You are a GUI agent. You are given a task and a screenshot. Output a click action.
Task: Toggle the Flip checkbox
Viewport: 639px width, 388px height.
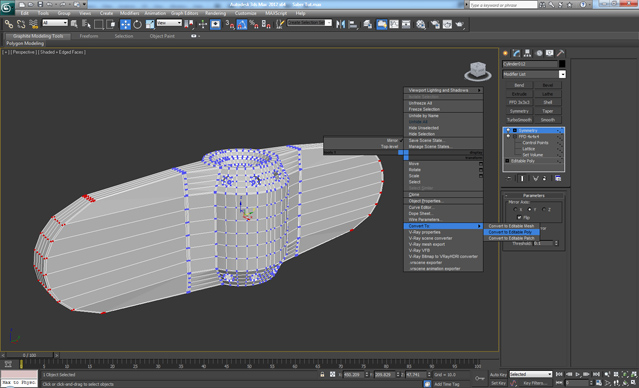pos(519,217)
